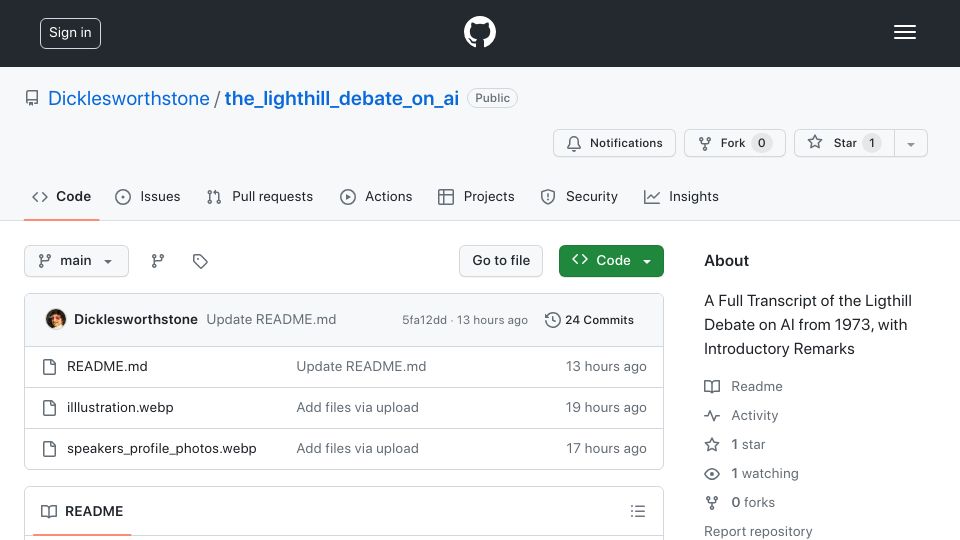View branches via the branch icon
The width and height of the screenshot is (960, 540).
coord(158,261)
